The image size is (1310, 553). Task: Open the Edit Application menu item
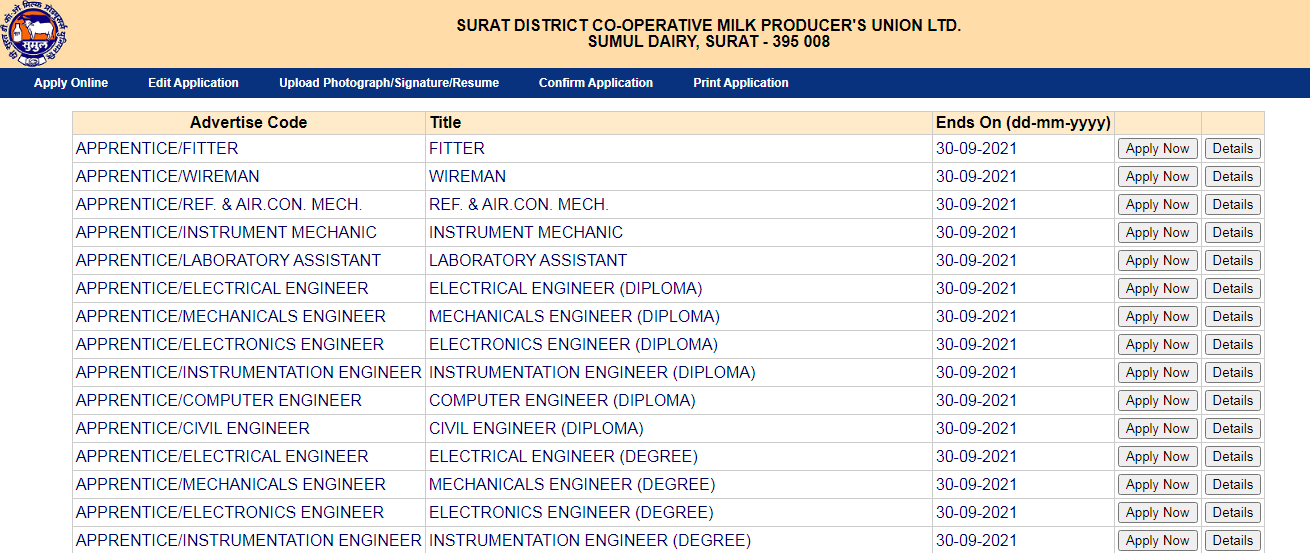tap(193, 83)
